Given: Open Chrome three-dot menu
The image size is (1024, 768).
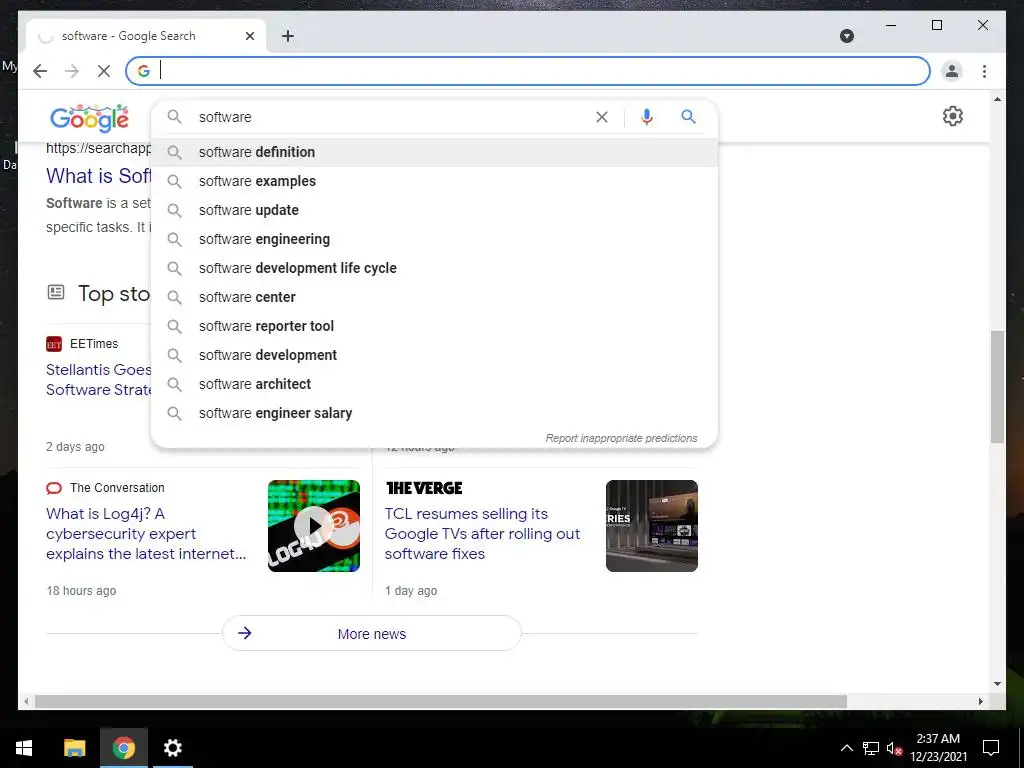Looking at the screenshot, I should click(x=984, y=71).
